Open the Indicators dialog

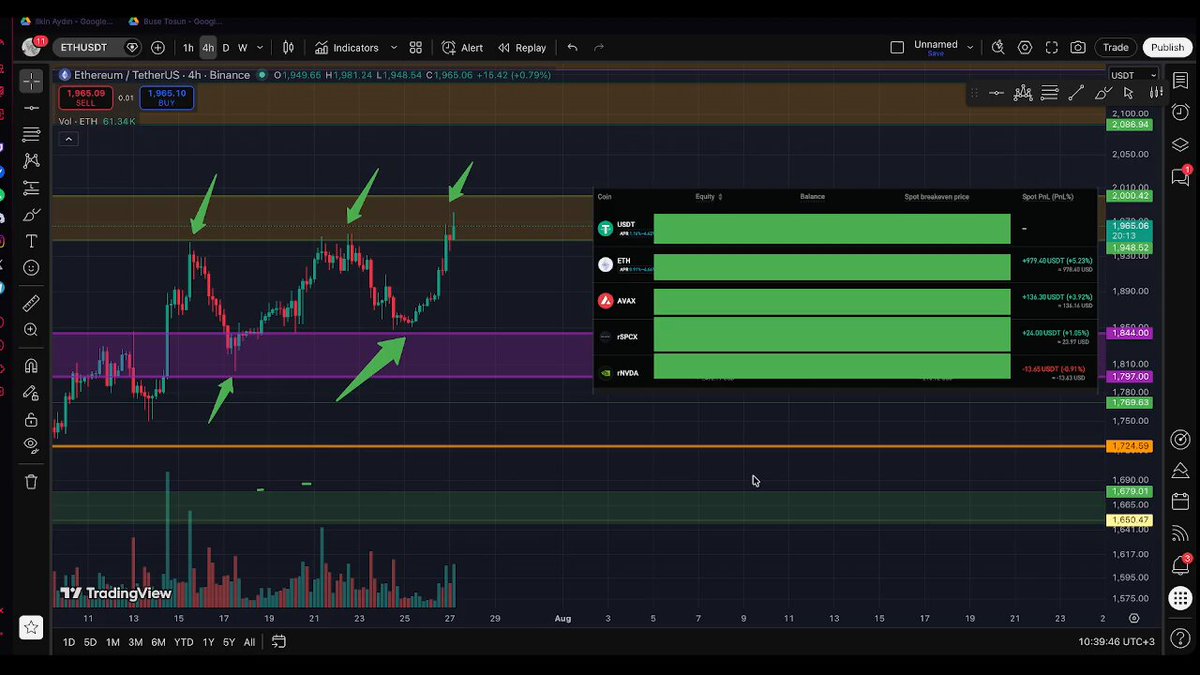[x=347, y=47]
